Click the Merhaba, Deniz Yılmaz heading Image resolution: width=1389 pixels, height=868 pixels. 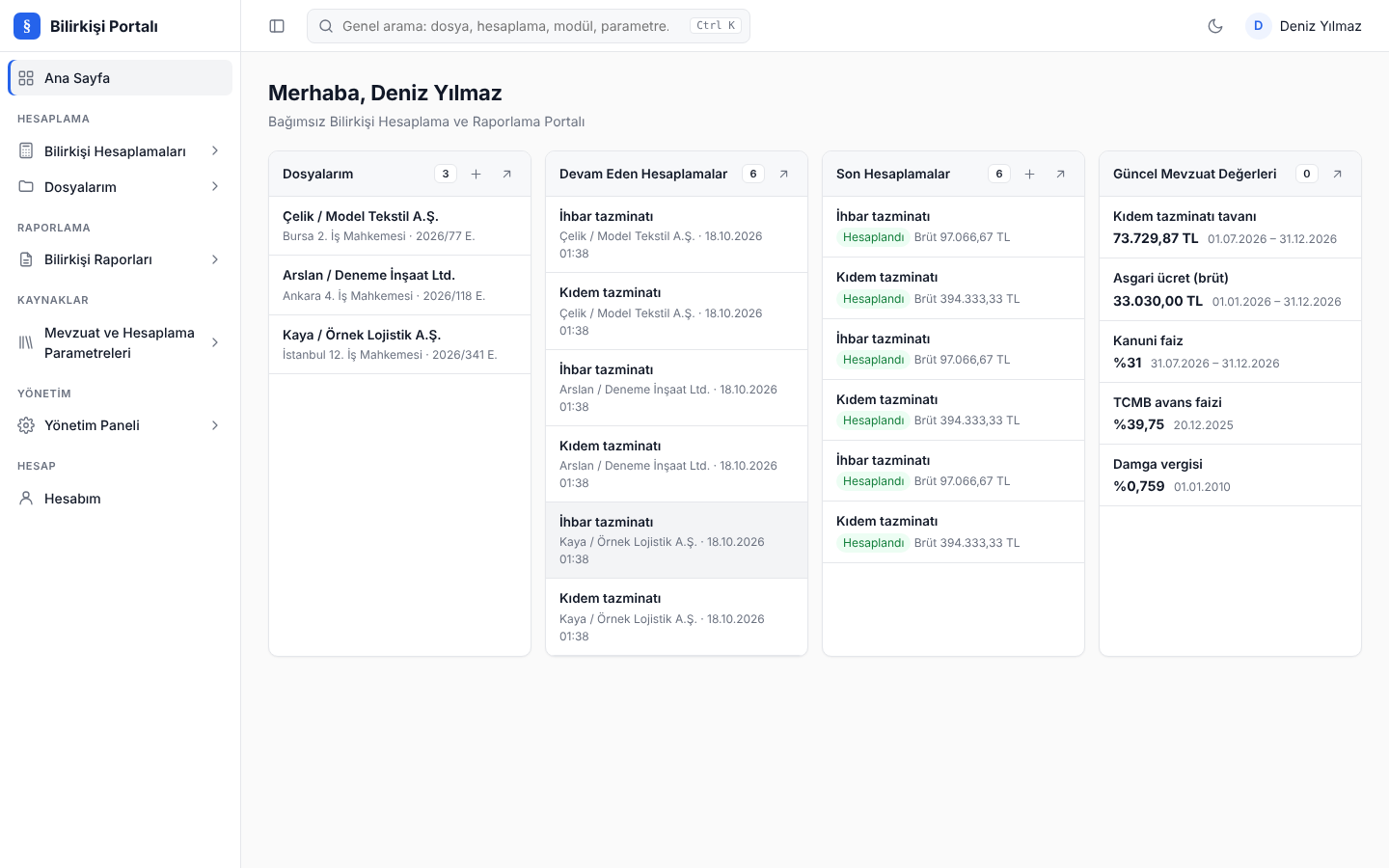385,93
